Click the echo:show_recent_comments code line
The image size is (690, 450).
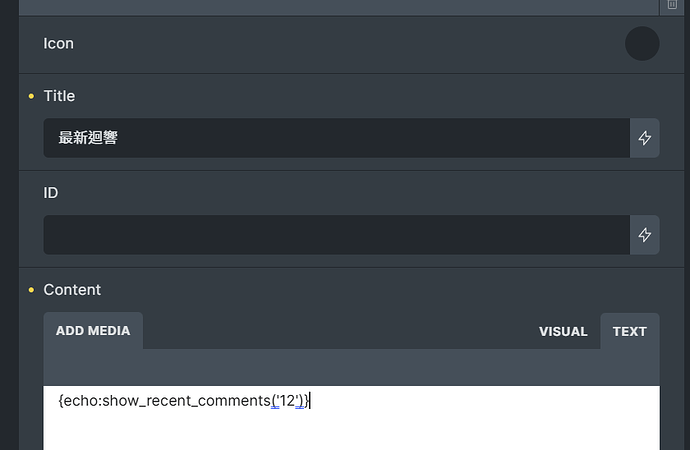tap(184, 401)
